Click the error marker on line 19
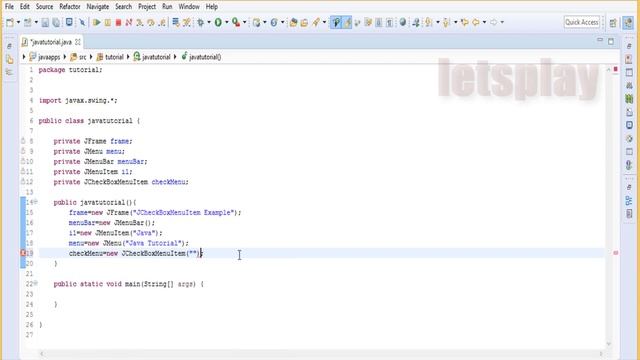The image size is (640, 360). (x=23, y=253)
